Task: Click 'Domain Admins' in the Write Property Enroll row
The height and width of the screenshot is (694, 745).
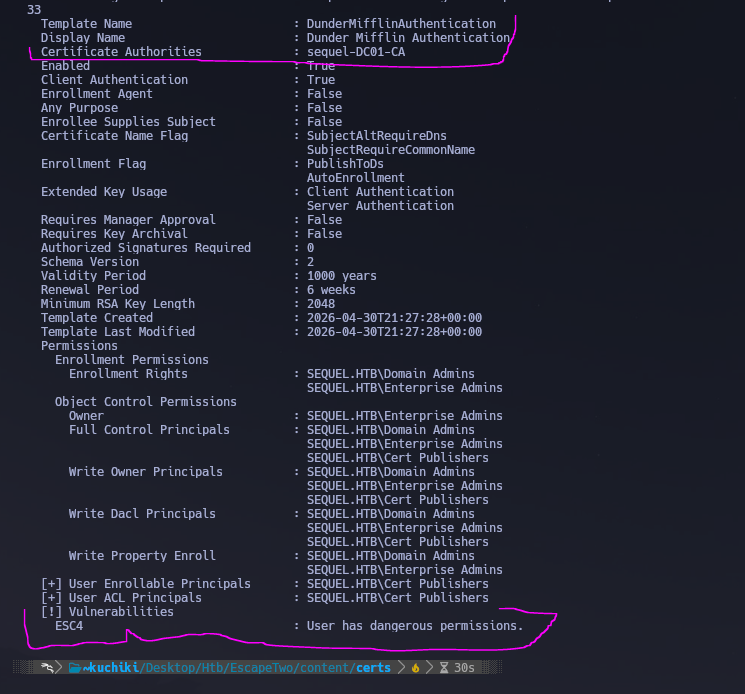Action: 429,556
